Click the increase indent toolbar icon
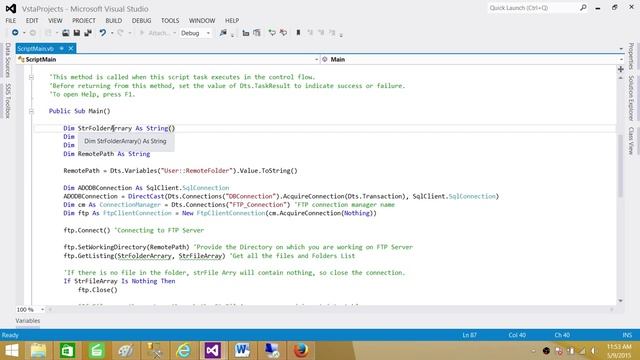640x360 pixels. pos(257,33)
